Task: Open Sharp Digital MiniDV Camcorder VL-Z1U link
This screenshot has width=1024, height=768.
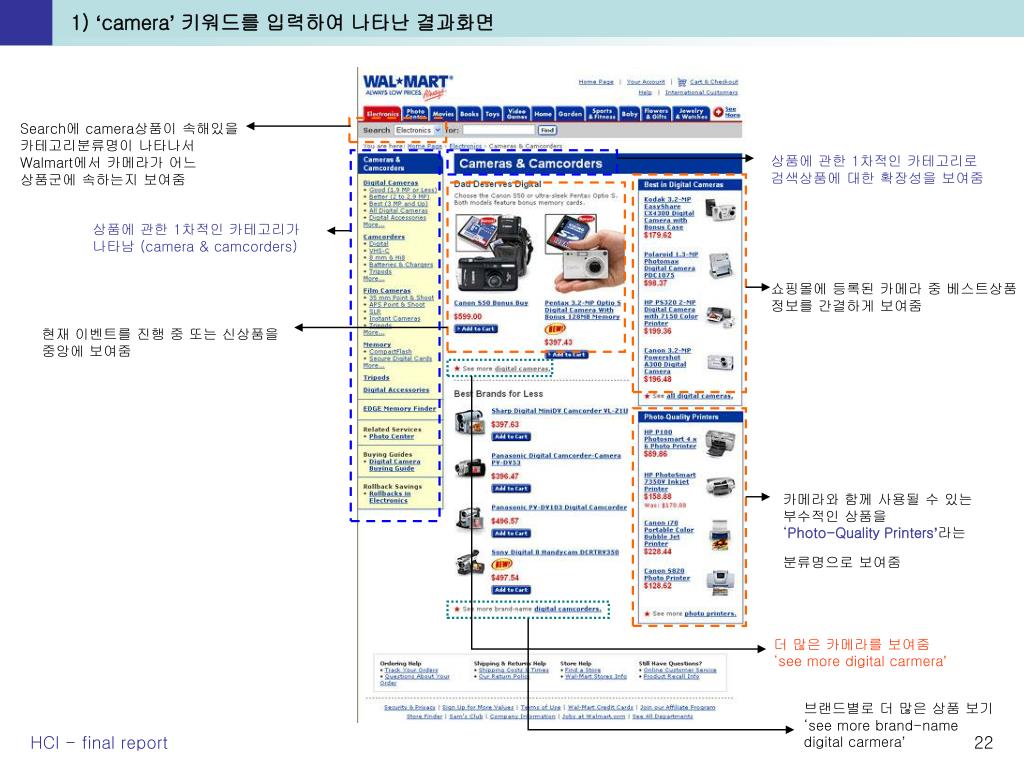Action: [560, 411]
